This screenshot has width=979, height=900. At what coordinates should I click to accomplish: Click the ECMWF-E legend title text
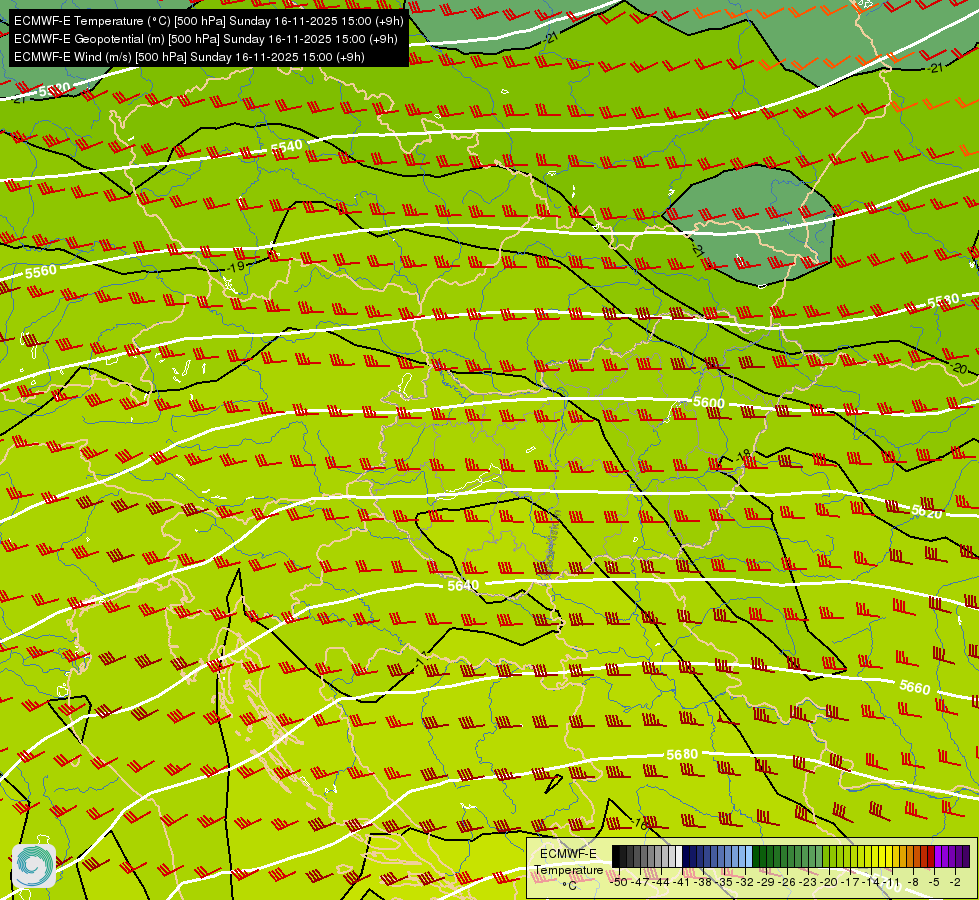(568, 854)
